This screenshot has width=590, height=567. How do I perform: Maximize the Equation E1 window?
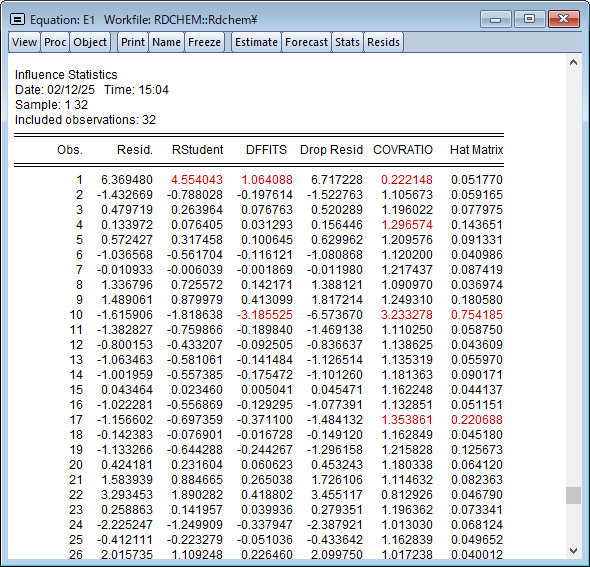point(529,19)
